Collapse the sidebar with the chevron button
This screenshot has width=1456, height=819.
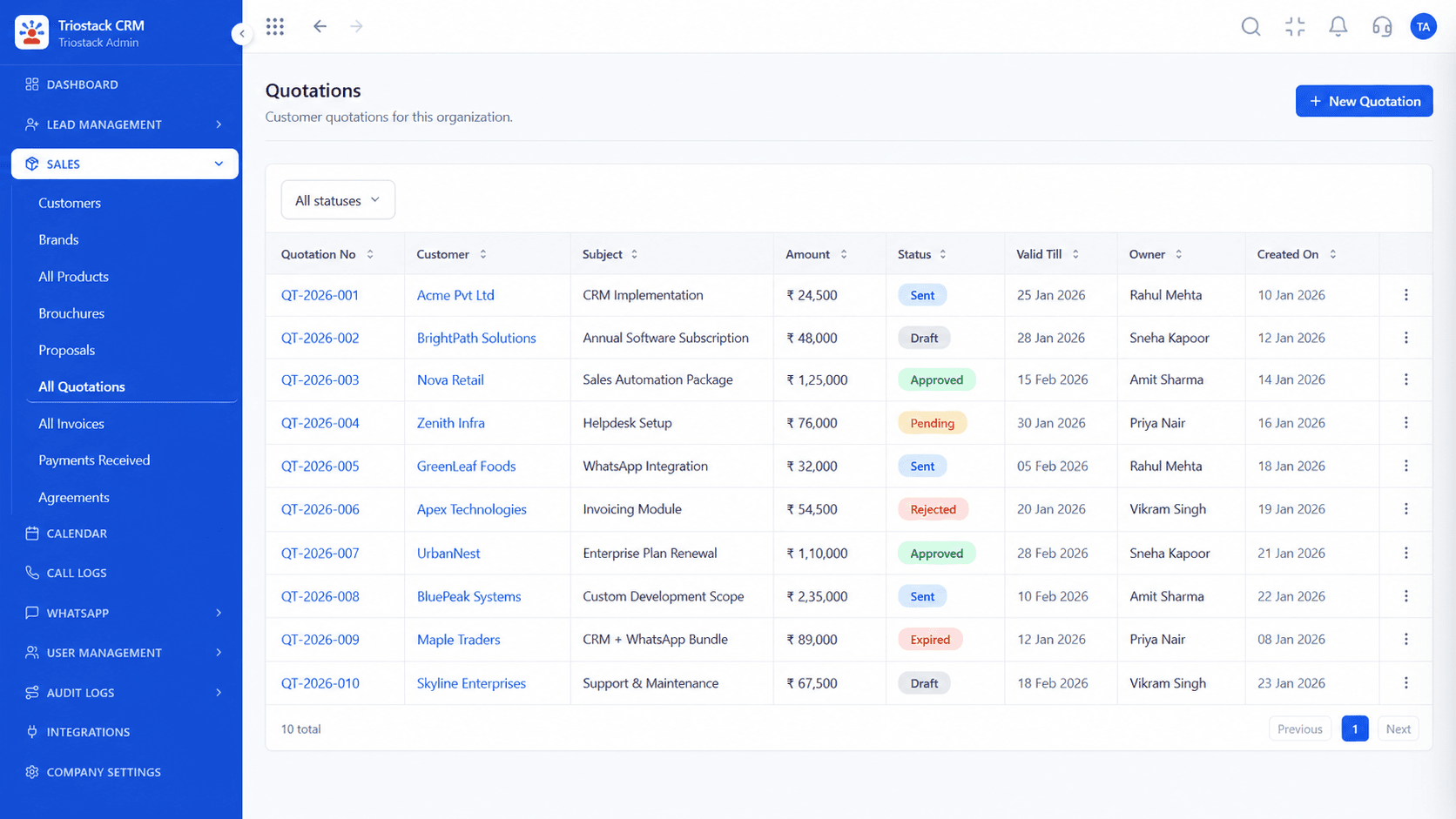click(x=241, y=34)
